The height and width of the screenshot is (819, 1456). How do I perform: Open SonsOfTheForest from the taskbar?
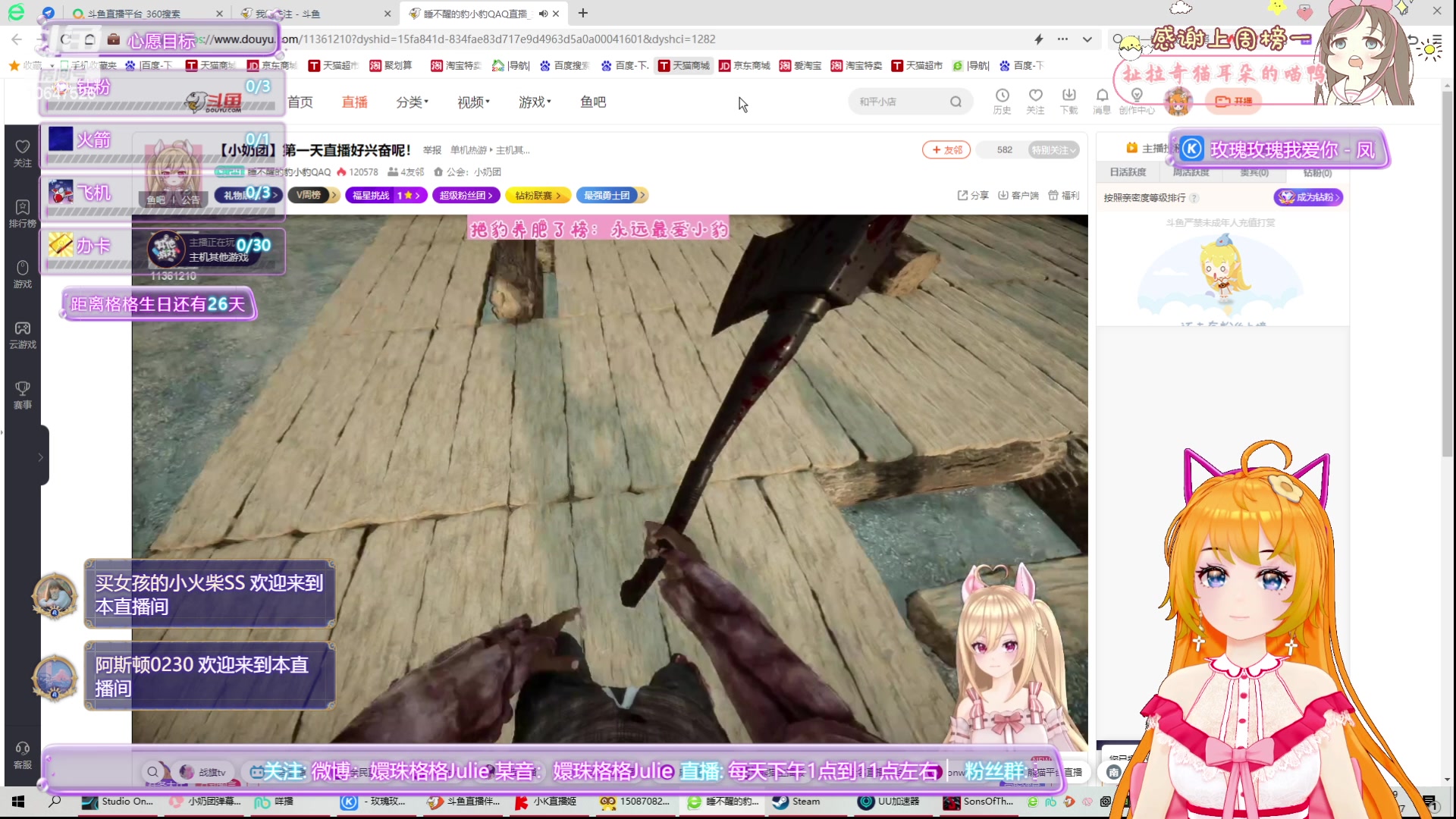click(x=978, y=802)
